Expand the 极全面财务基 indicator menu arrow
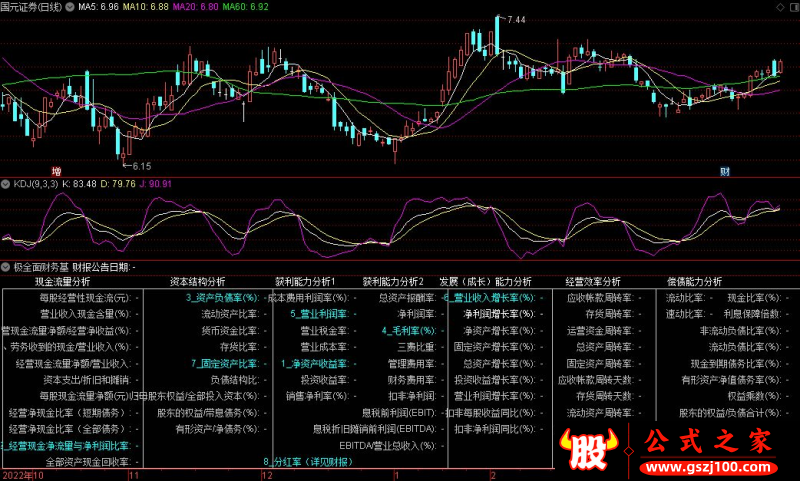This screenshot has height=481, width=800. (6, 267)
